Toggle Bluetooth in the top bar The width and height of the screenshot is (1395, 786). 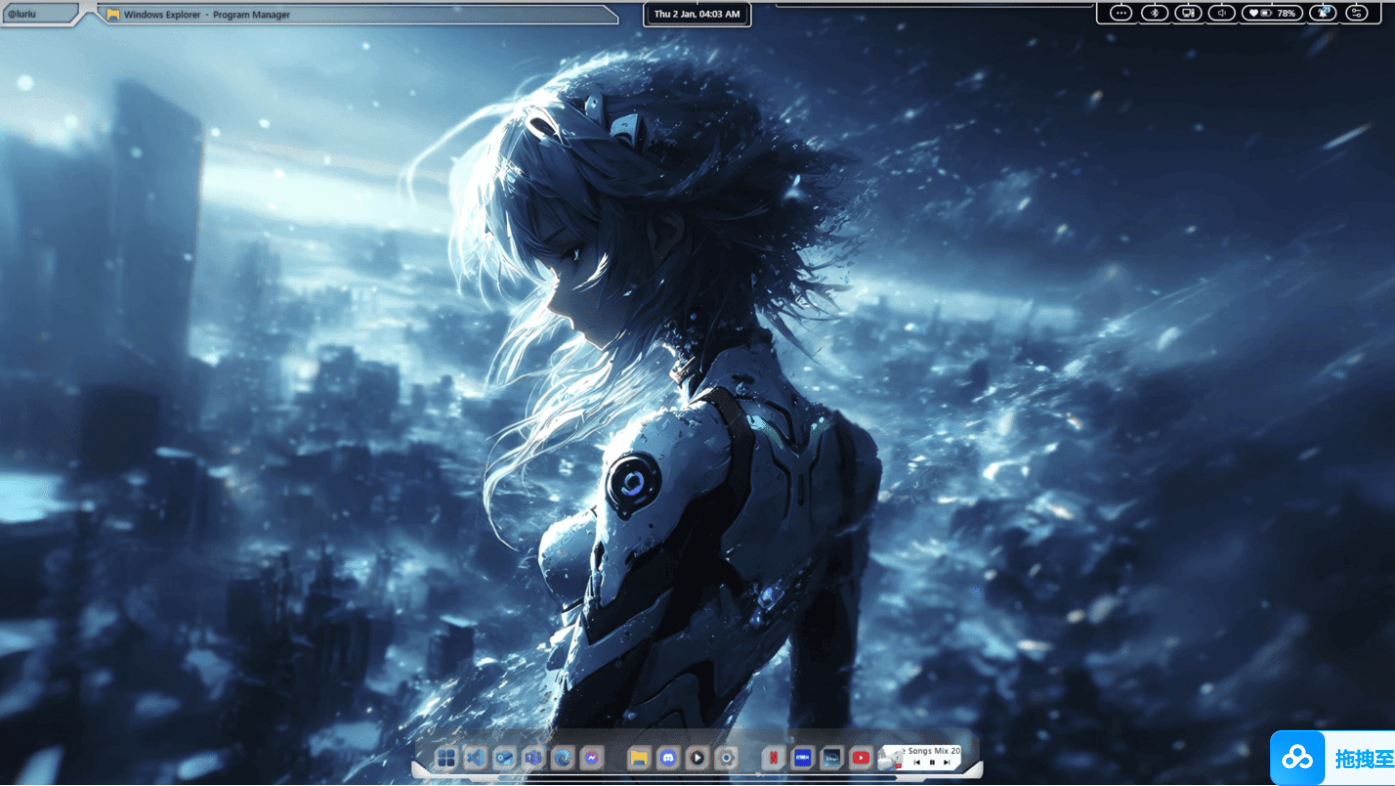click(1155, 12)
